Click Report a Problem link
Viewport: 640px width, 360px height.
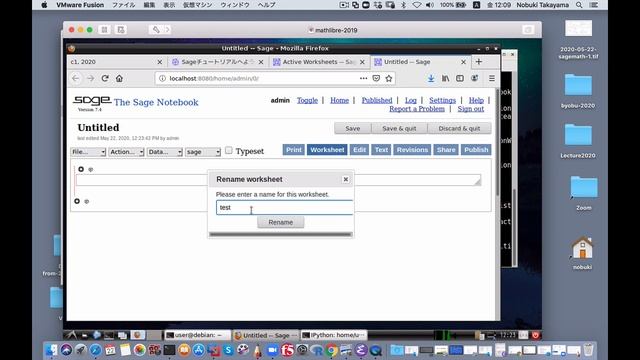pos(417,109)
